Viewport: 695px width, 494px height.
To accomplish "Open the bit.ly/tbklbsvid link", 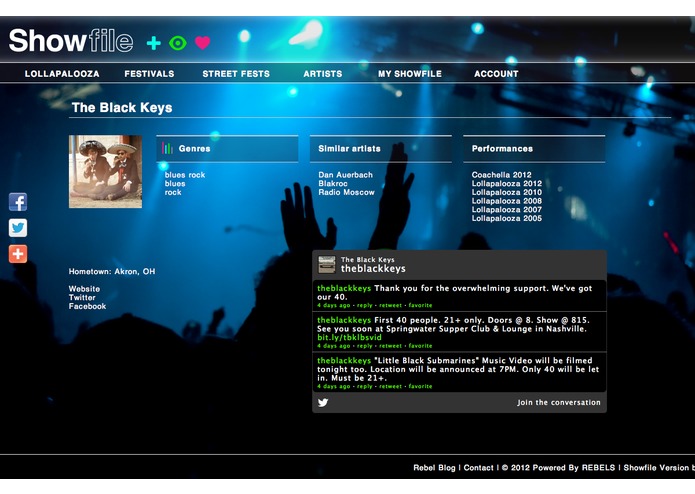I will [x=349, y=337].
